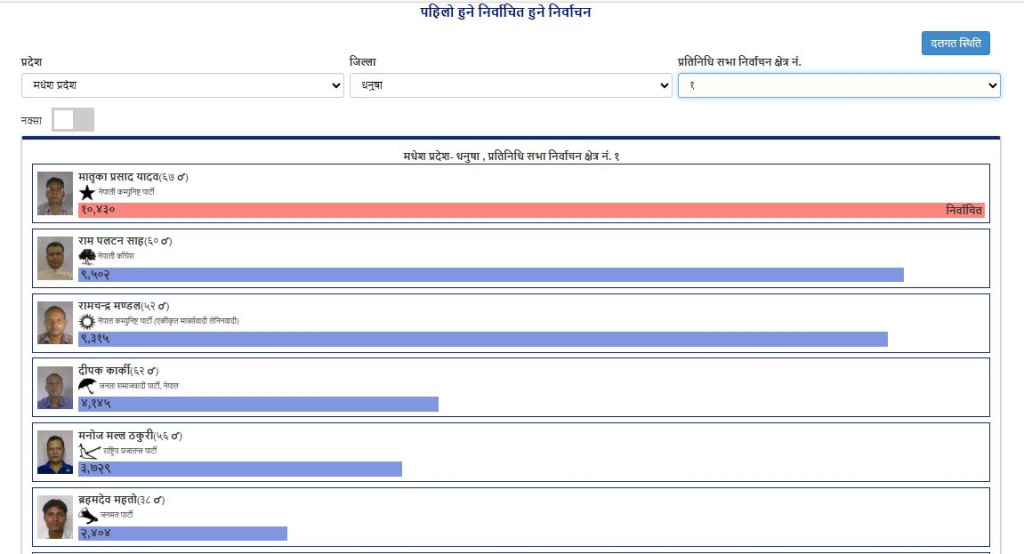1024x554 pixels.
Task: Click photo of रामचन्द्र मण्डल
Action: click(x=55, y=323)
